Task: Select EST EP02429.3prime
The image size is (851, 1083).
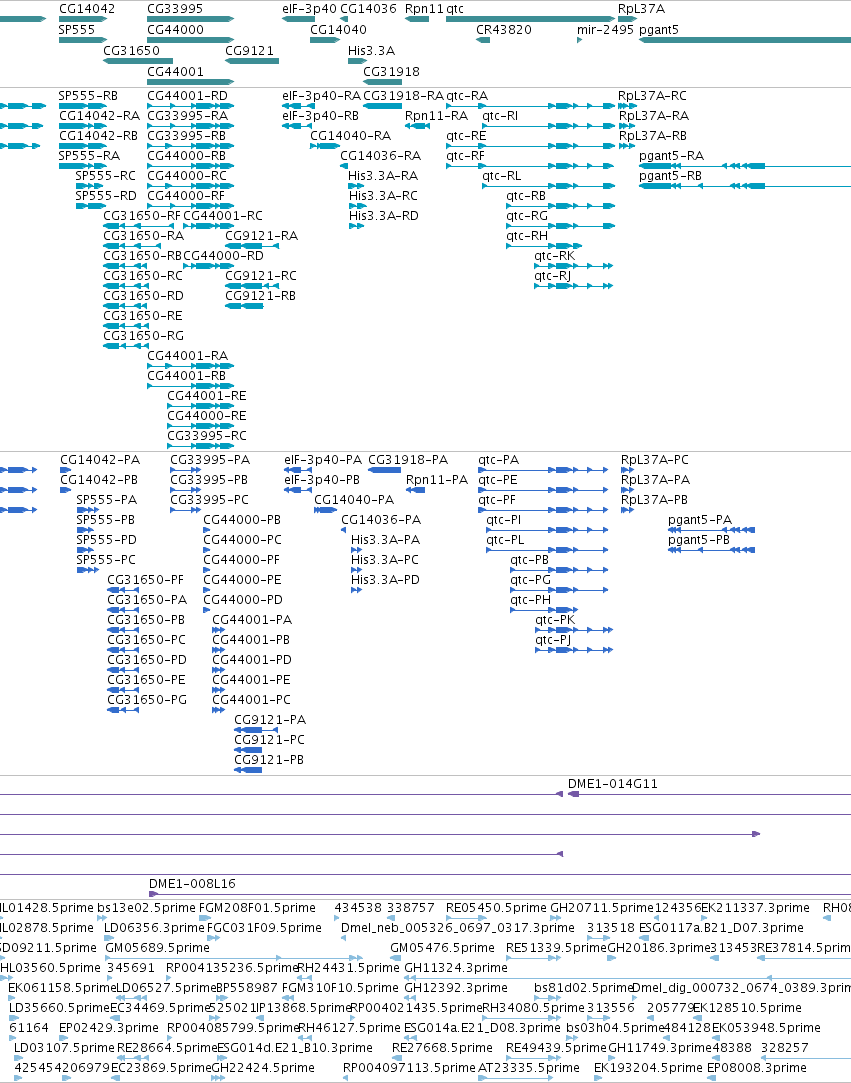Action: pos(108,1028)
